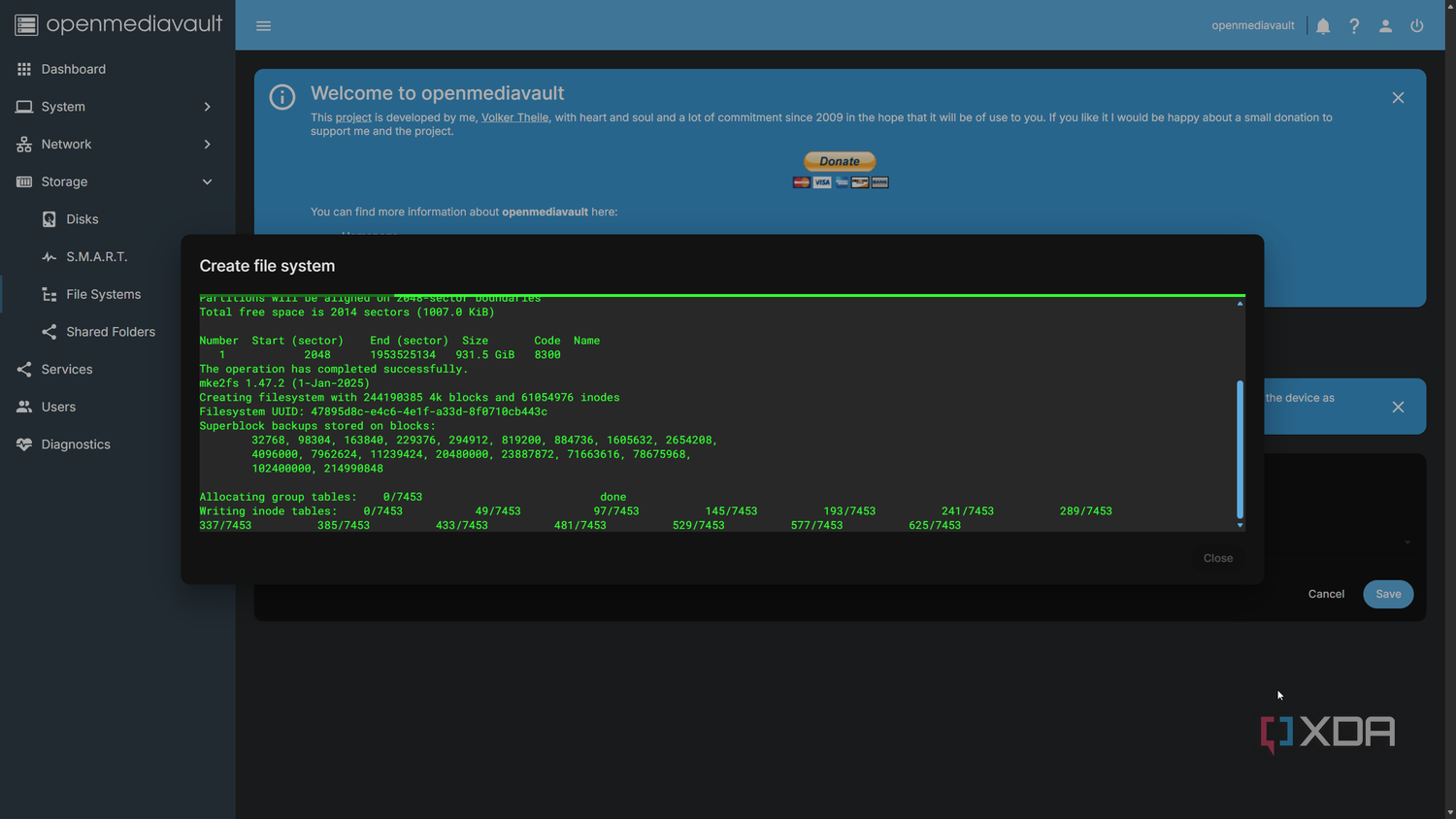Screen dimensions: 1456x819
Task: Click the 'mke2fs 1.47.2 (1-Jan-2025)' line
Action: [x=284, y=383]
